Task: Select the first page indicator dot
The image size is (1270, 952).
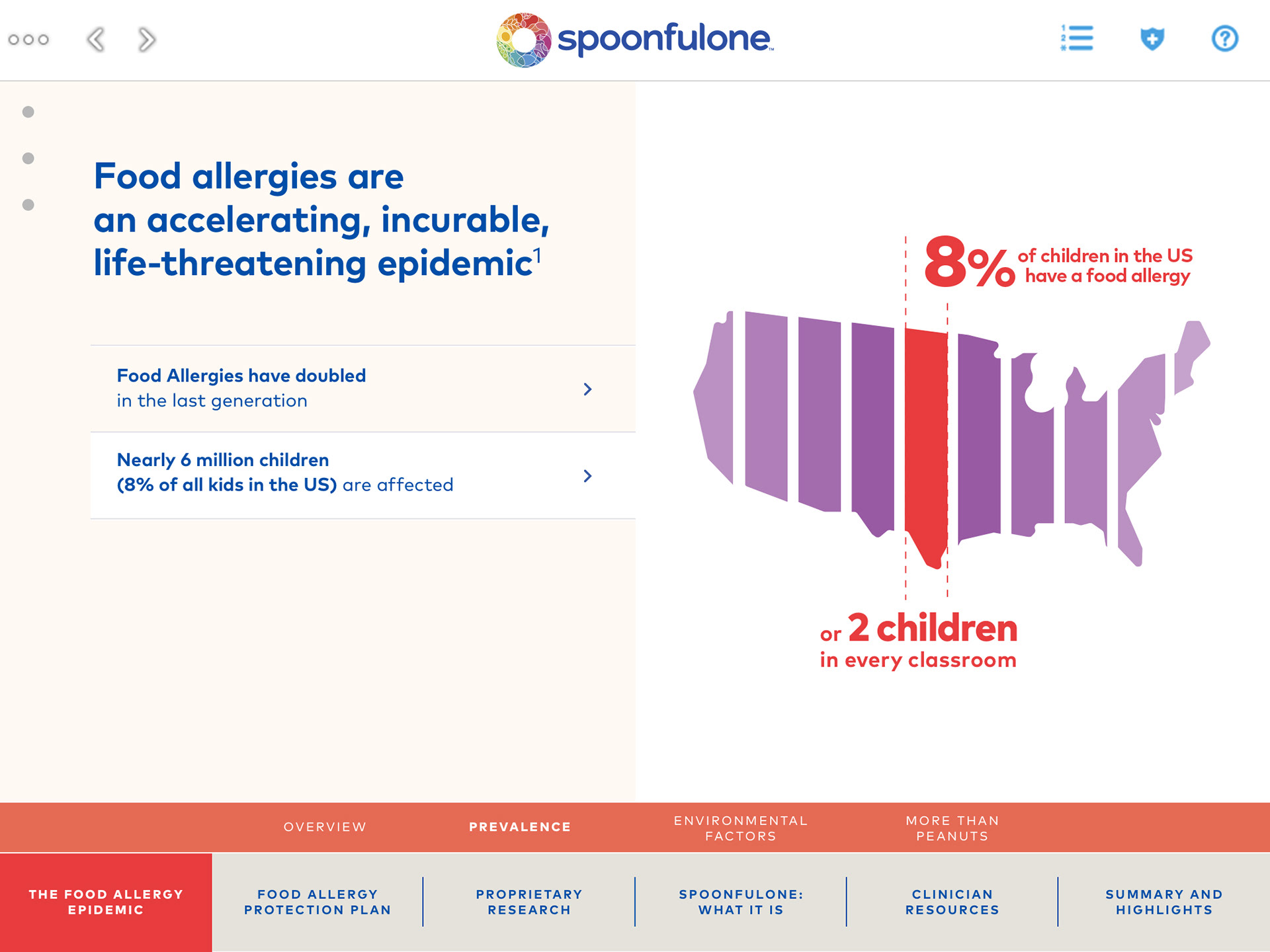Action: (28, 112)
